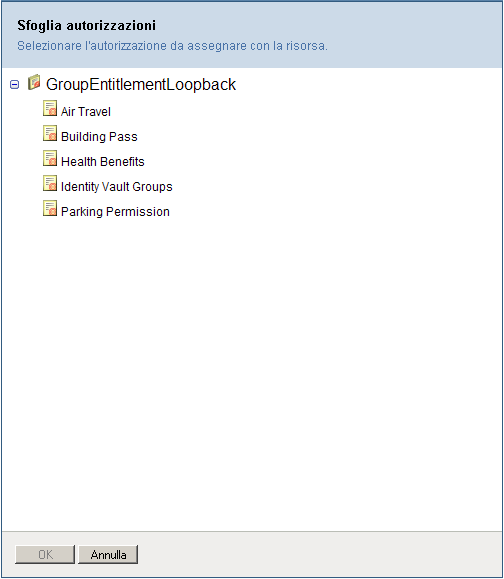Select Identity Vault Groups entitlement

coord(117,187)
